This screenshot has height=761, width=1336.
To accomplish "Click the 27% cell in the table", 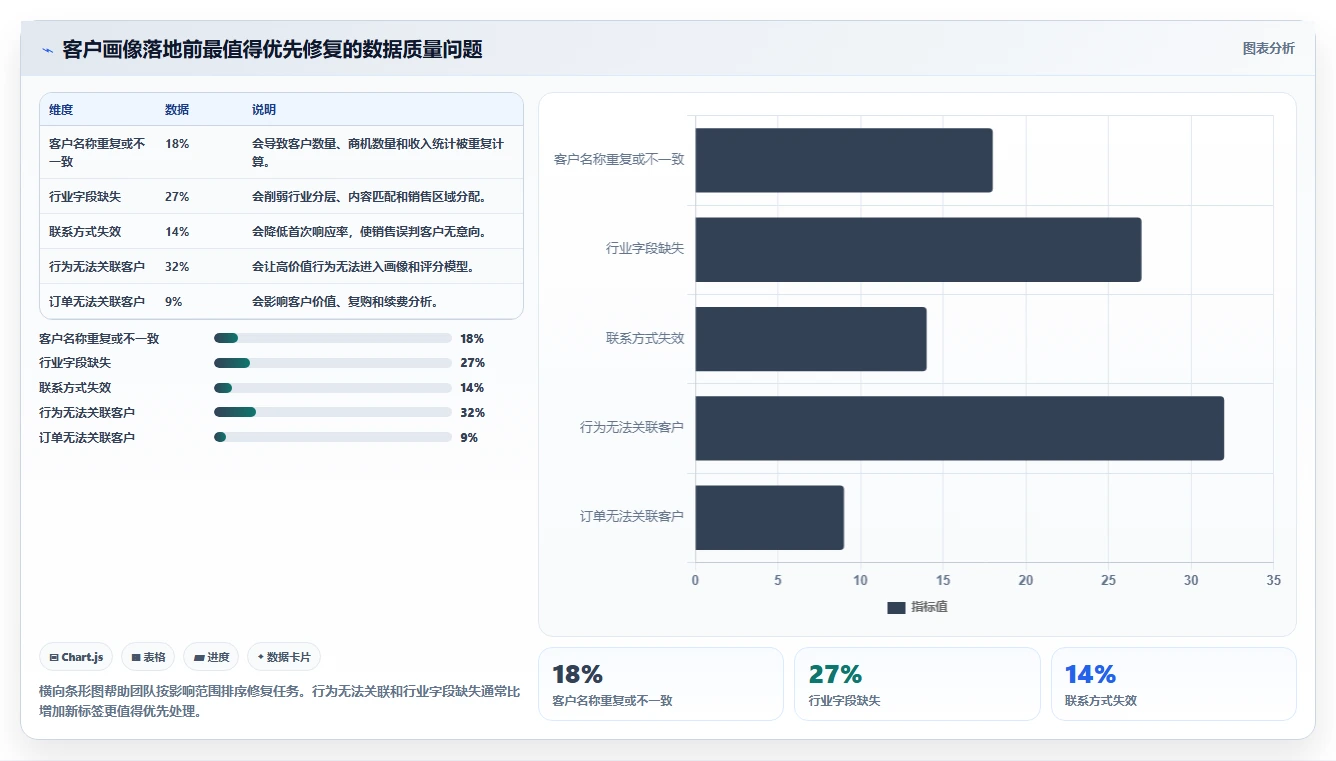I will (x=177, y=197).
